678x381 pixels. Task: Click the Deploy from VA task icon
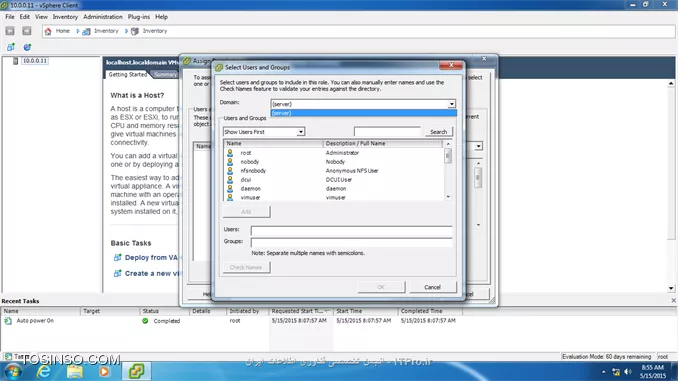click(117, 257)
